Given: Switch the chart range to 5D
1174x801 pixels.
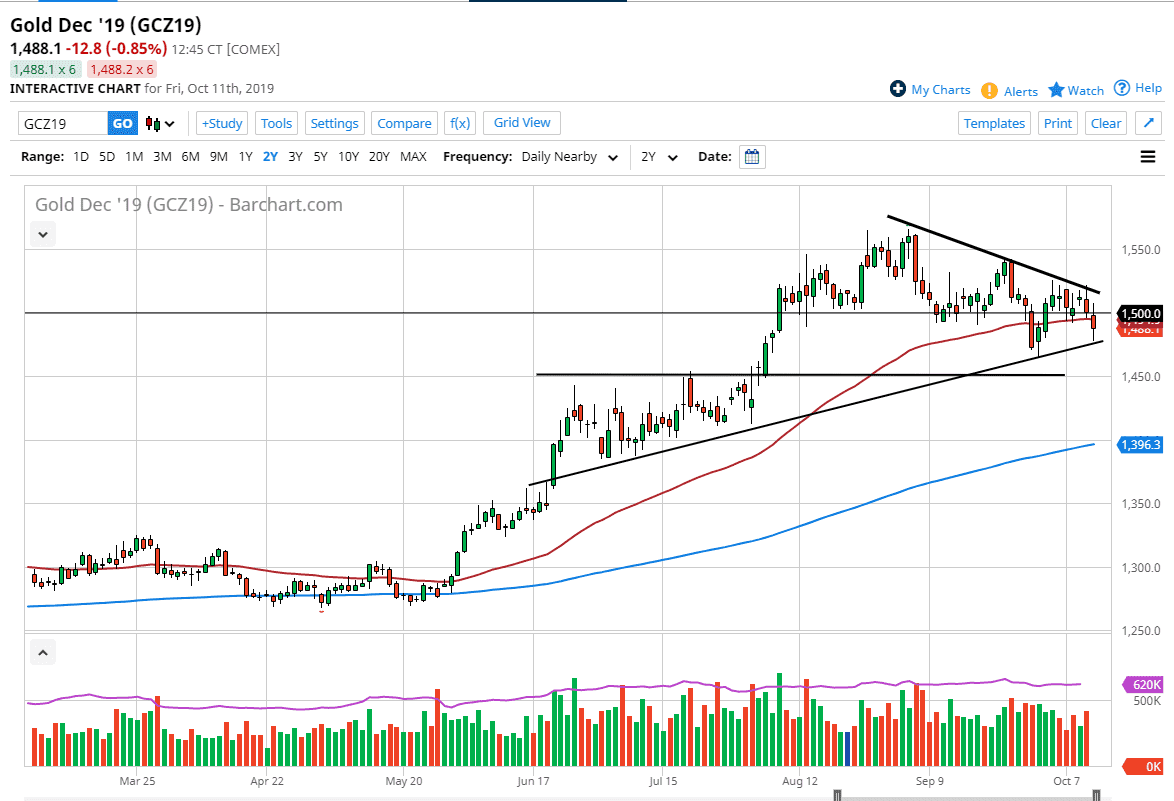Looking at the screenshot, I should coord(107,156).
